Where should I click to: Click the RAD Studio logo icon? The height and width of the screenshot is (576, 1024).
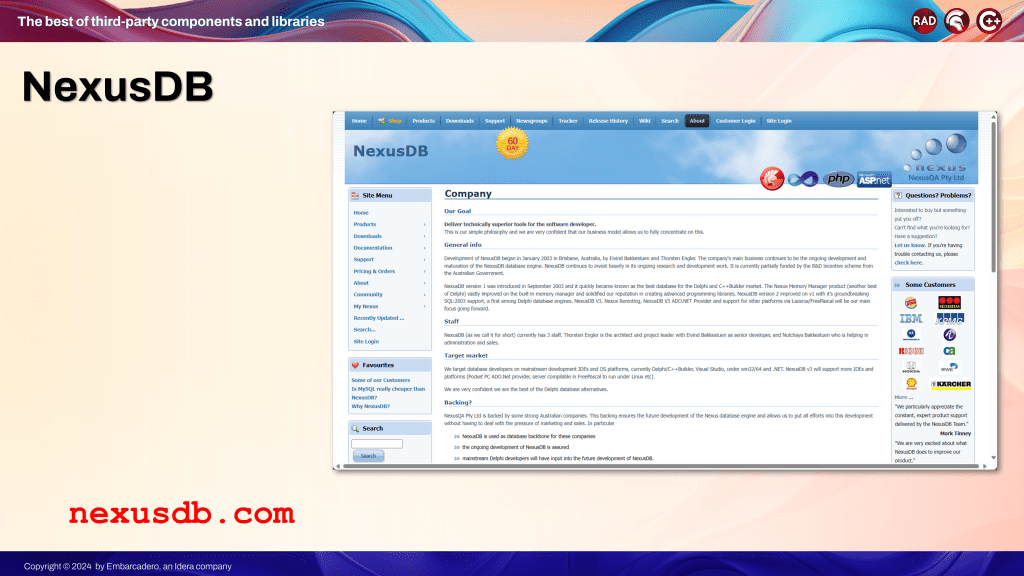click(924, 21)
